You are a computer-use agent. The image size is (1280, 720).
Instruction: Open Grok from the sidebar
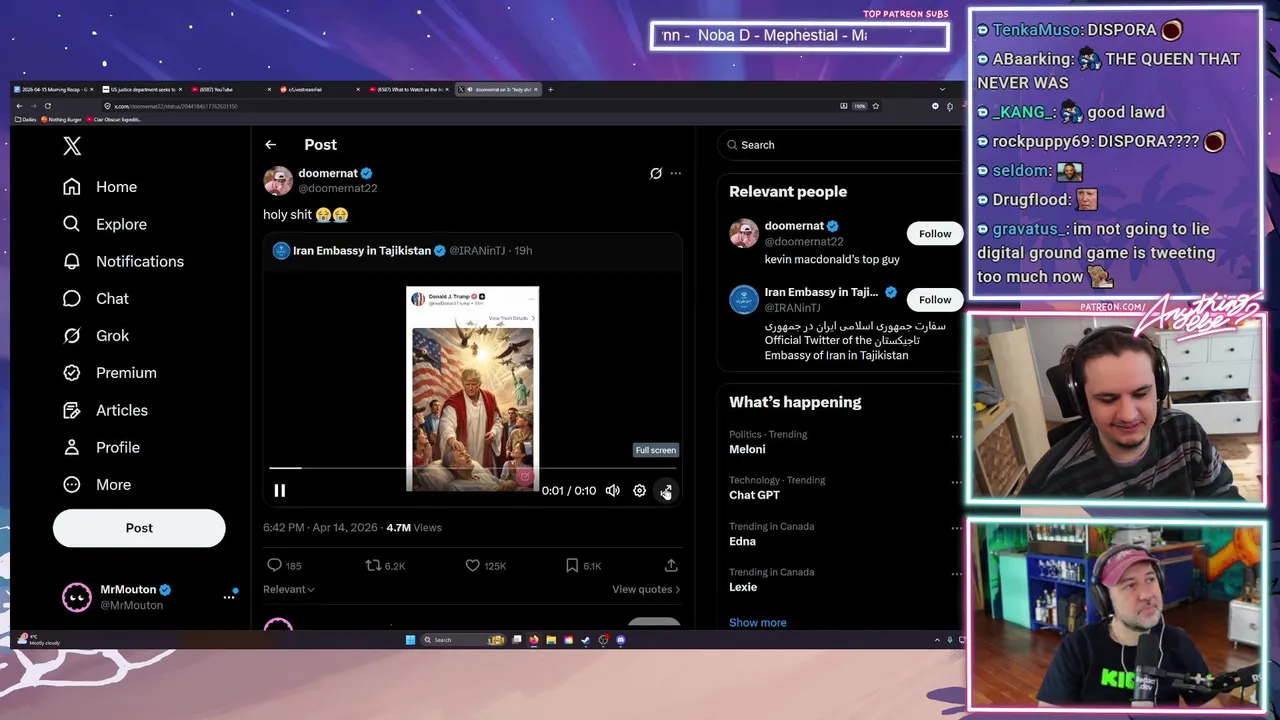96,335
